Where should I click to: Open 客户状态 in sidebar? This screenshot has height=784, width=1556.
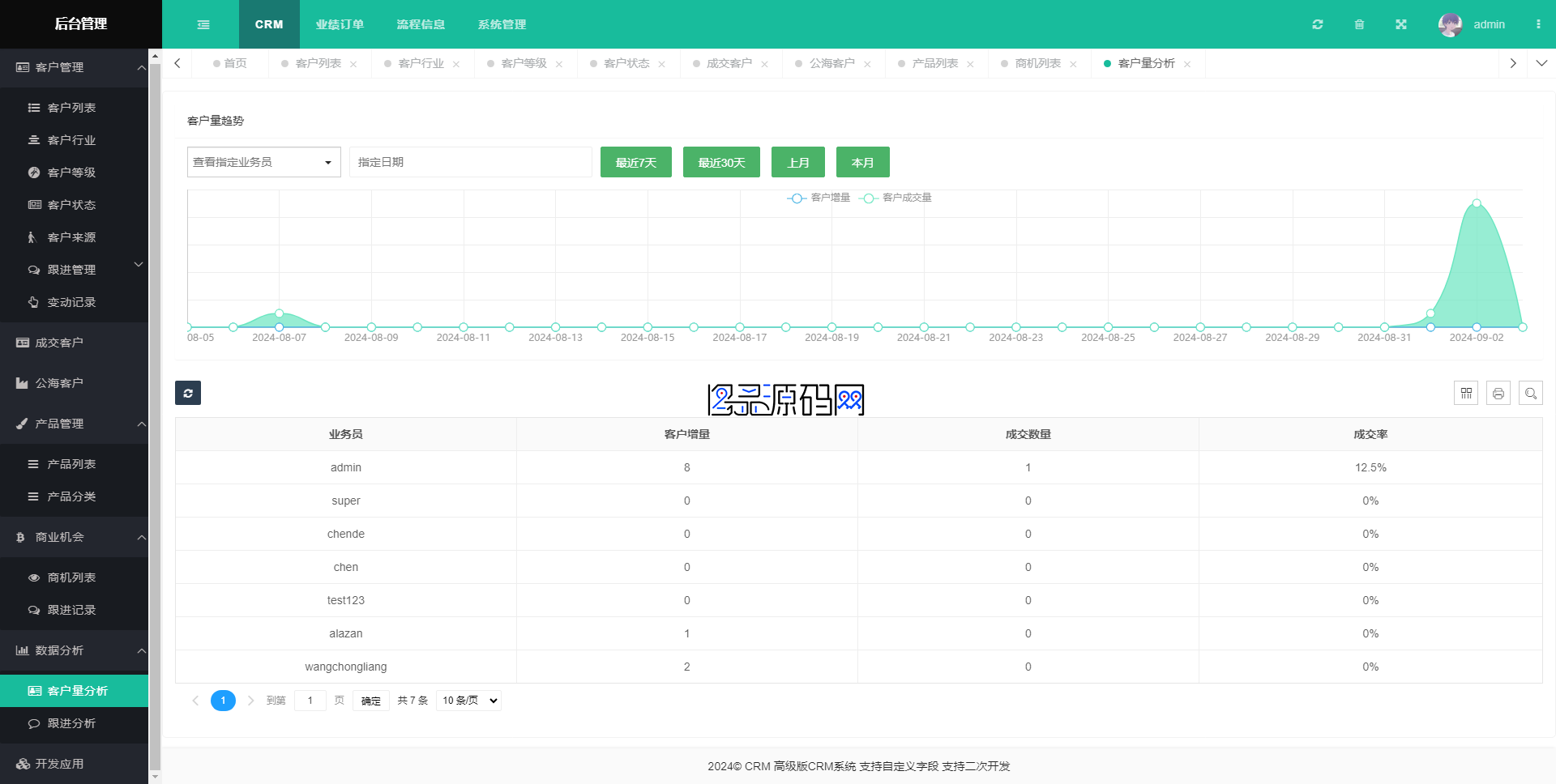(74, 205)
